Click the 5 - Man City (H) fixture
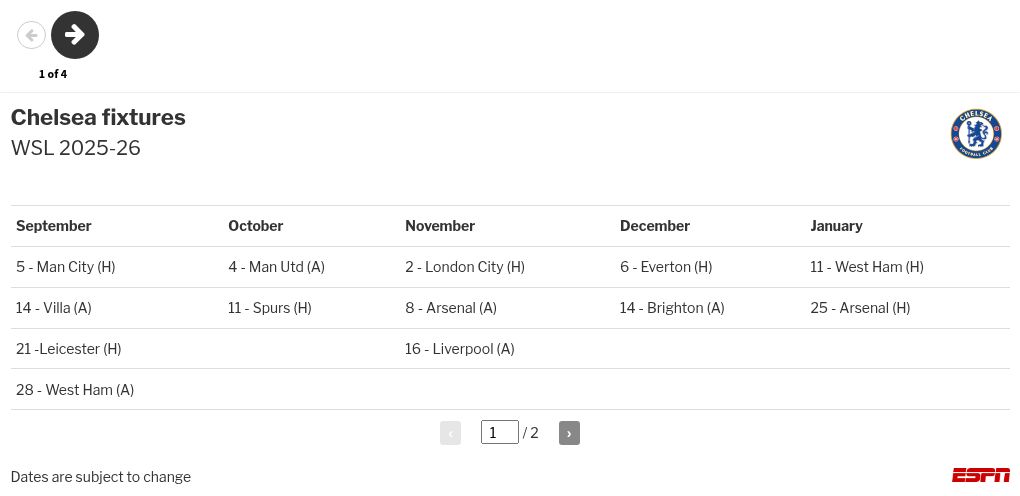 click(66, 267)
